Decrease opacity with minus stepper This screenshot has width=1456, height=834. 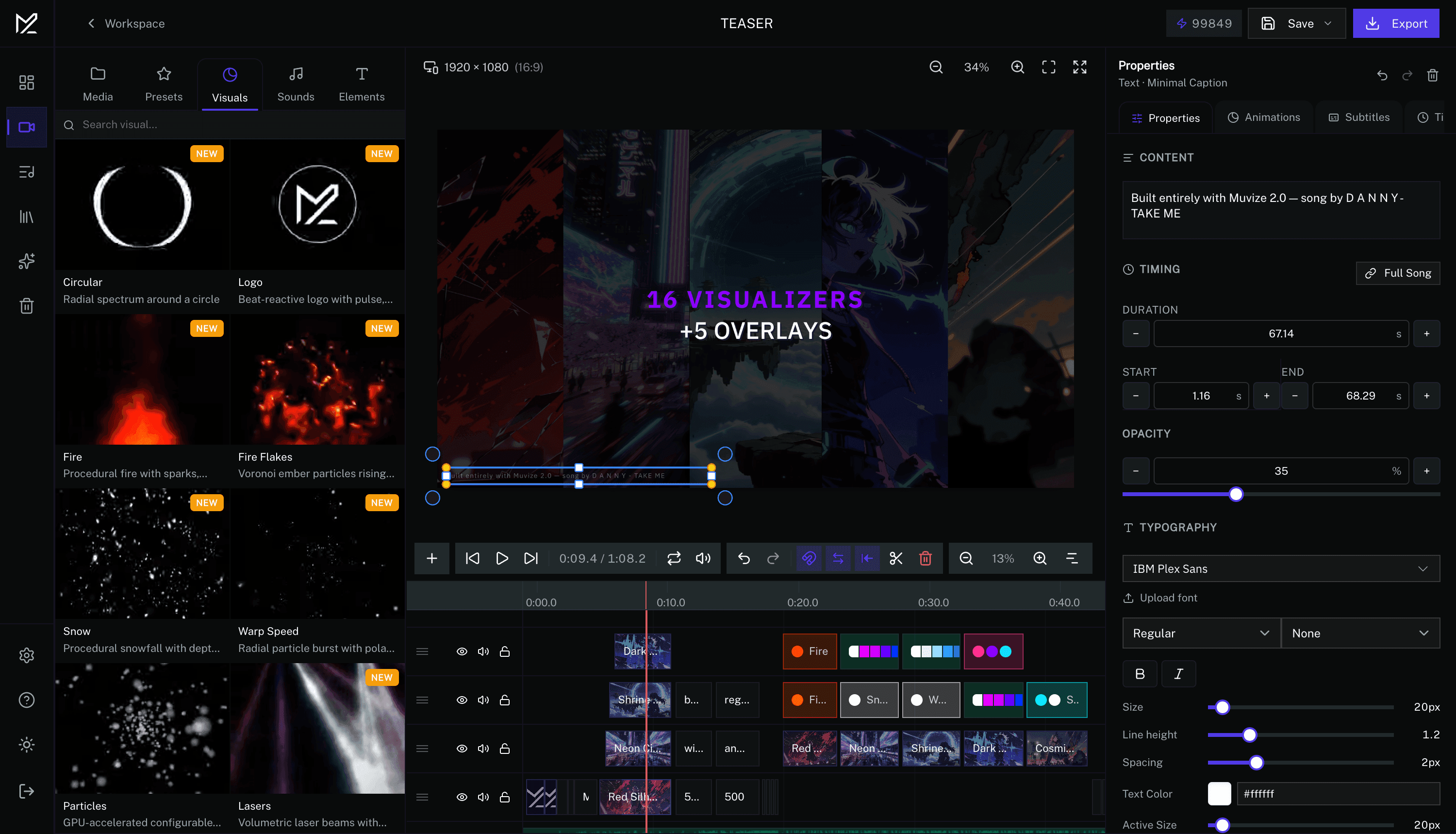pyautogui.click(x=1135, y=471)
